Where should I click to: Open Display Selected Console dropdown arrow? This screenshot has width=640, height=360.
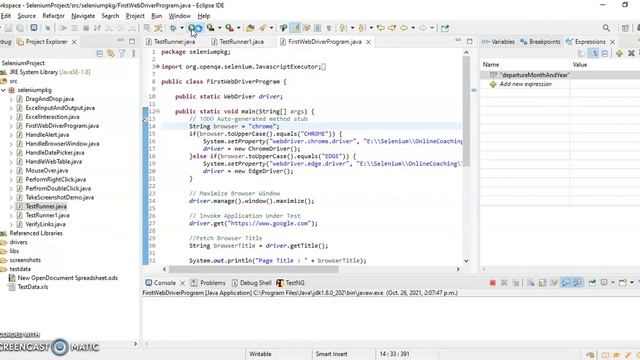tap(613, 282)
